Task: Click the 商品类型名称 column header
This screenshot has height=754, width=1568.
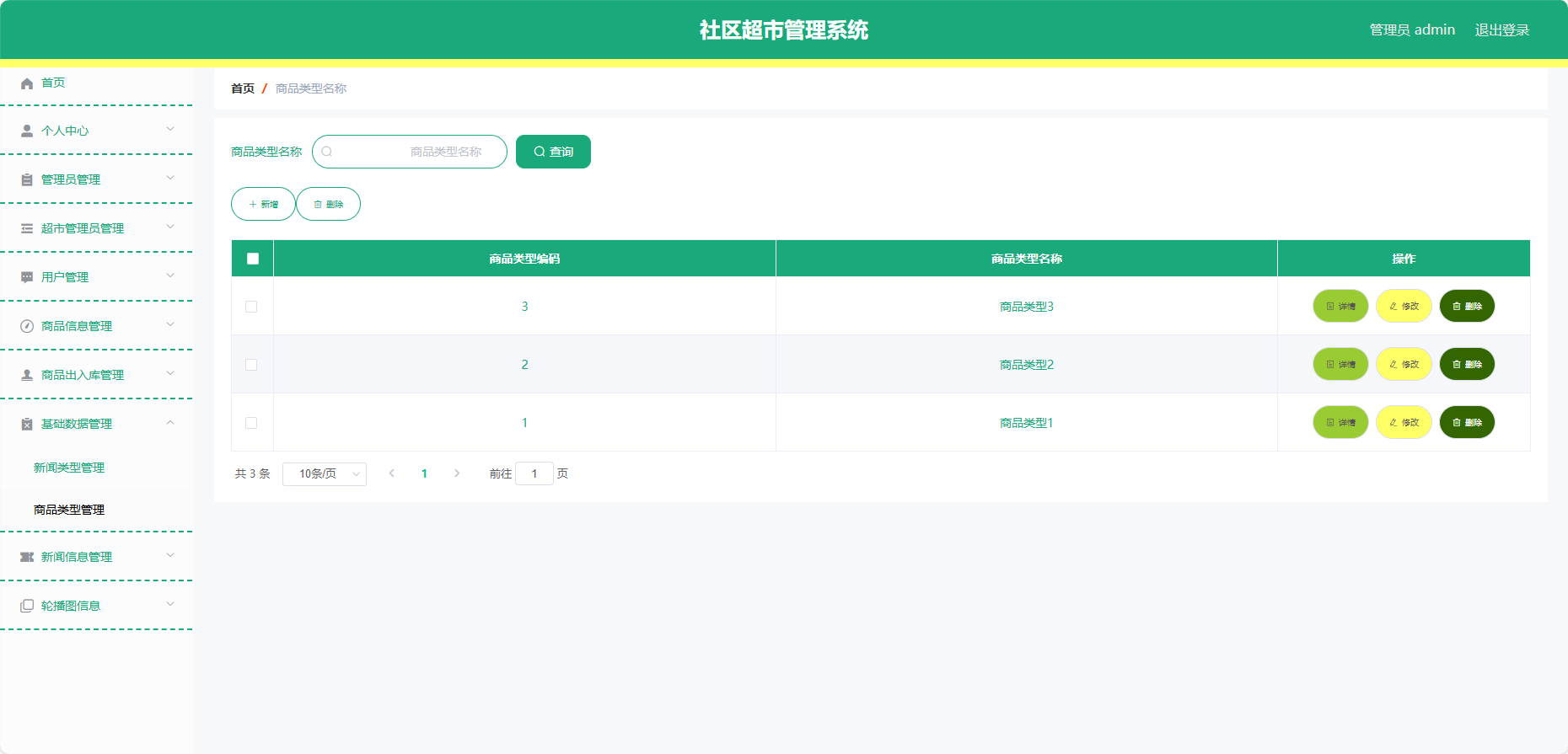Action: point(1027,259)
